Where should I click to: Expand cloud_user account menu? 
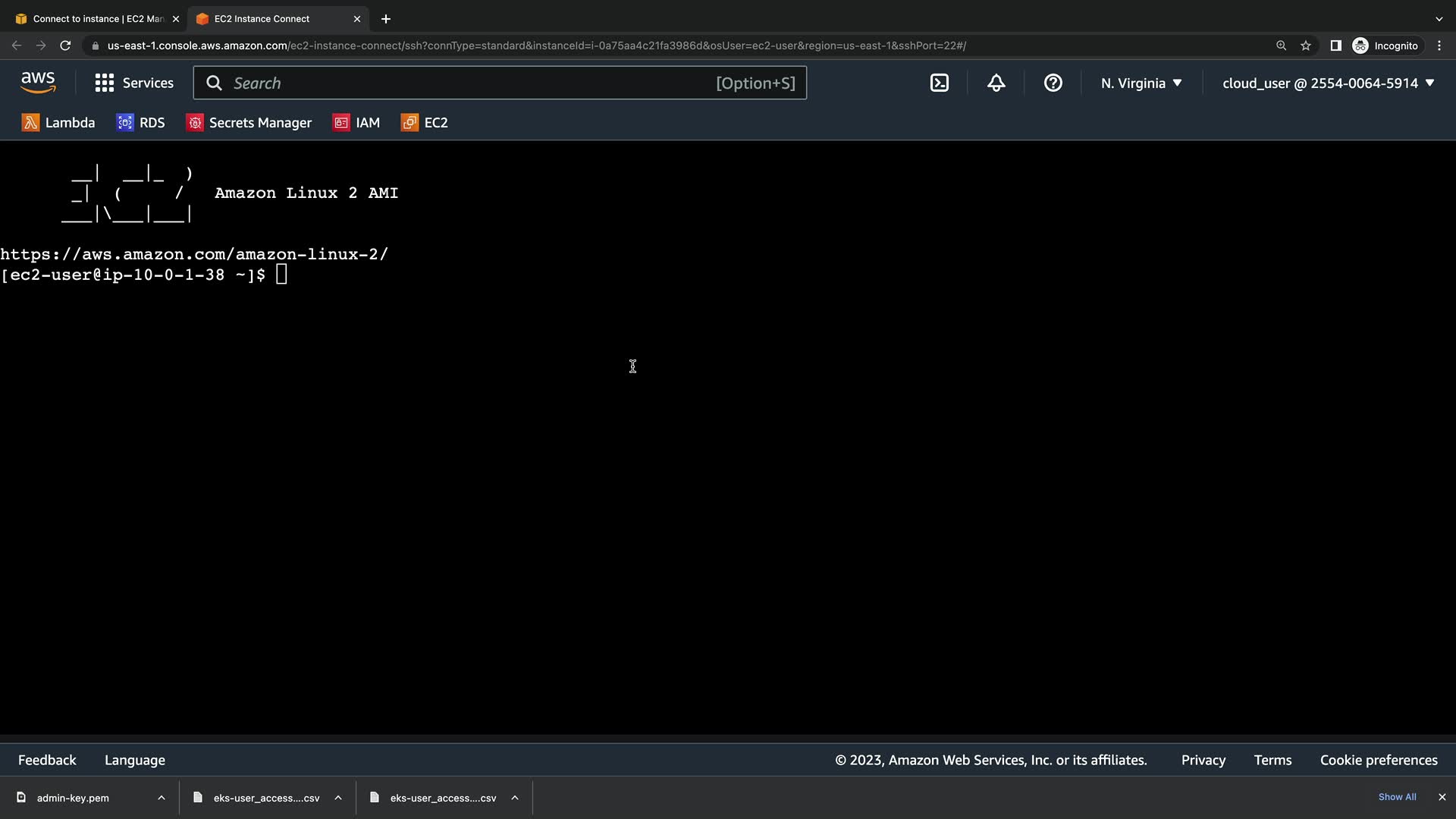pos(1328,83)
